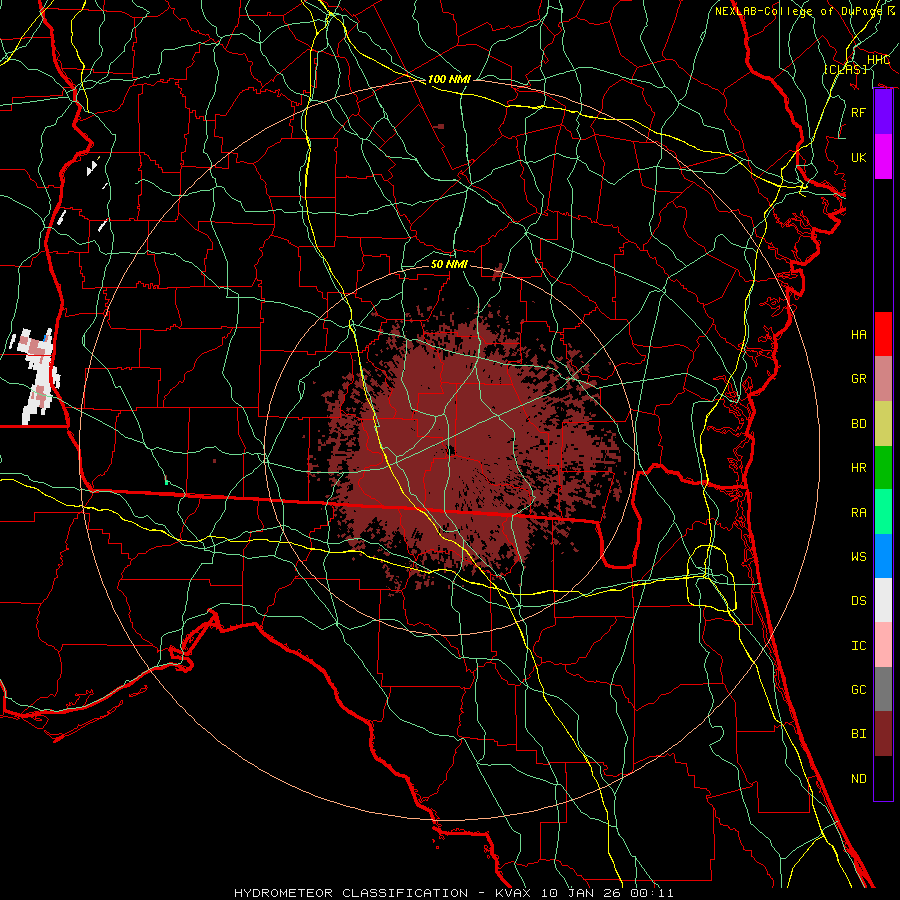900x900 pixels.
Task: Click the "RF" legend label
Action: 859,112
